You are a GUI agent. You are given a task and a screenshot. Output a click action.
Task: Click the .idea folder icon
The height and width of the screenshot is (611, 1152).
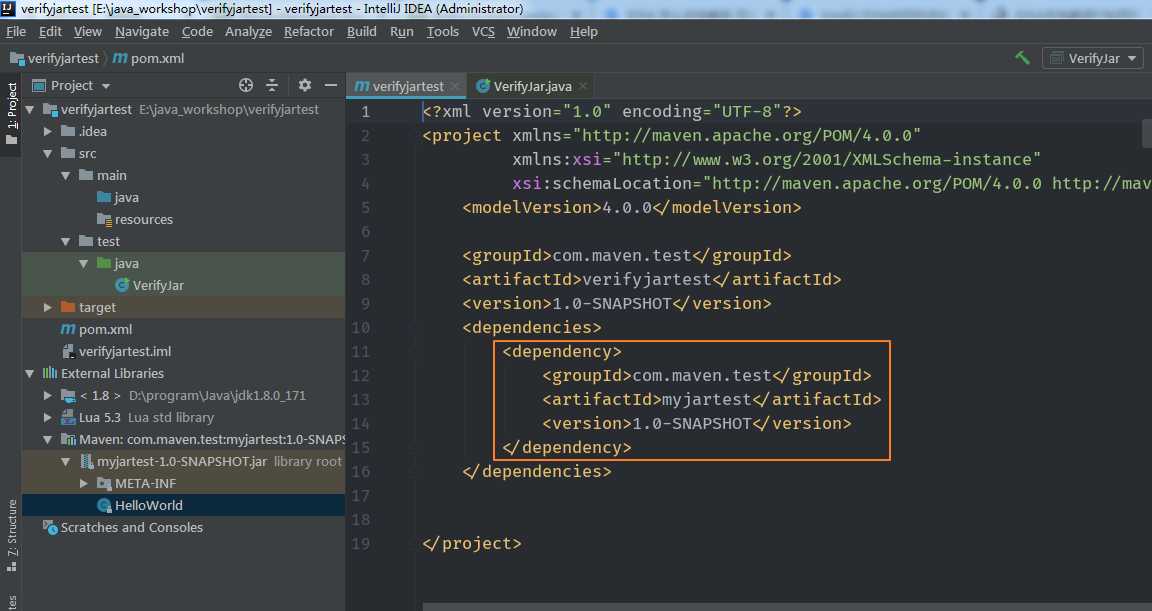pos(68,131)
